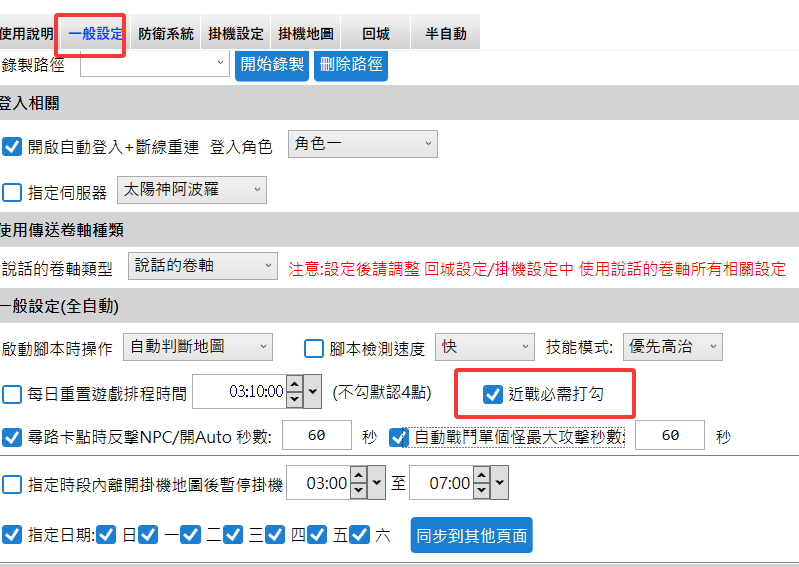Open the 掛機地圖 tab

[305, 33]
